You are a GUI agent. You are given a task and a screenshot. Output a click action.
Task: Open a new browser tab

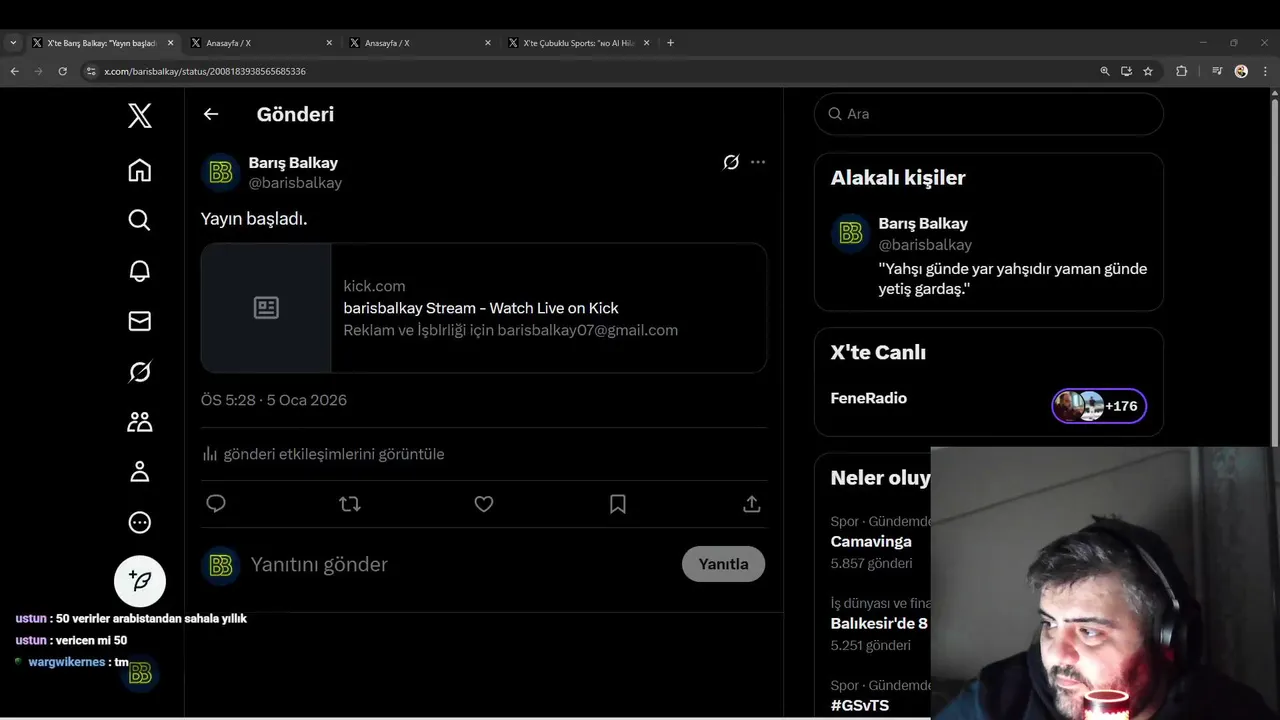(x=670, y=43)
